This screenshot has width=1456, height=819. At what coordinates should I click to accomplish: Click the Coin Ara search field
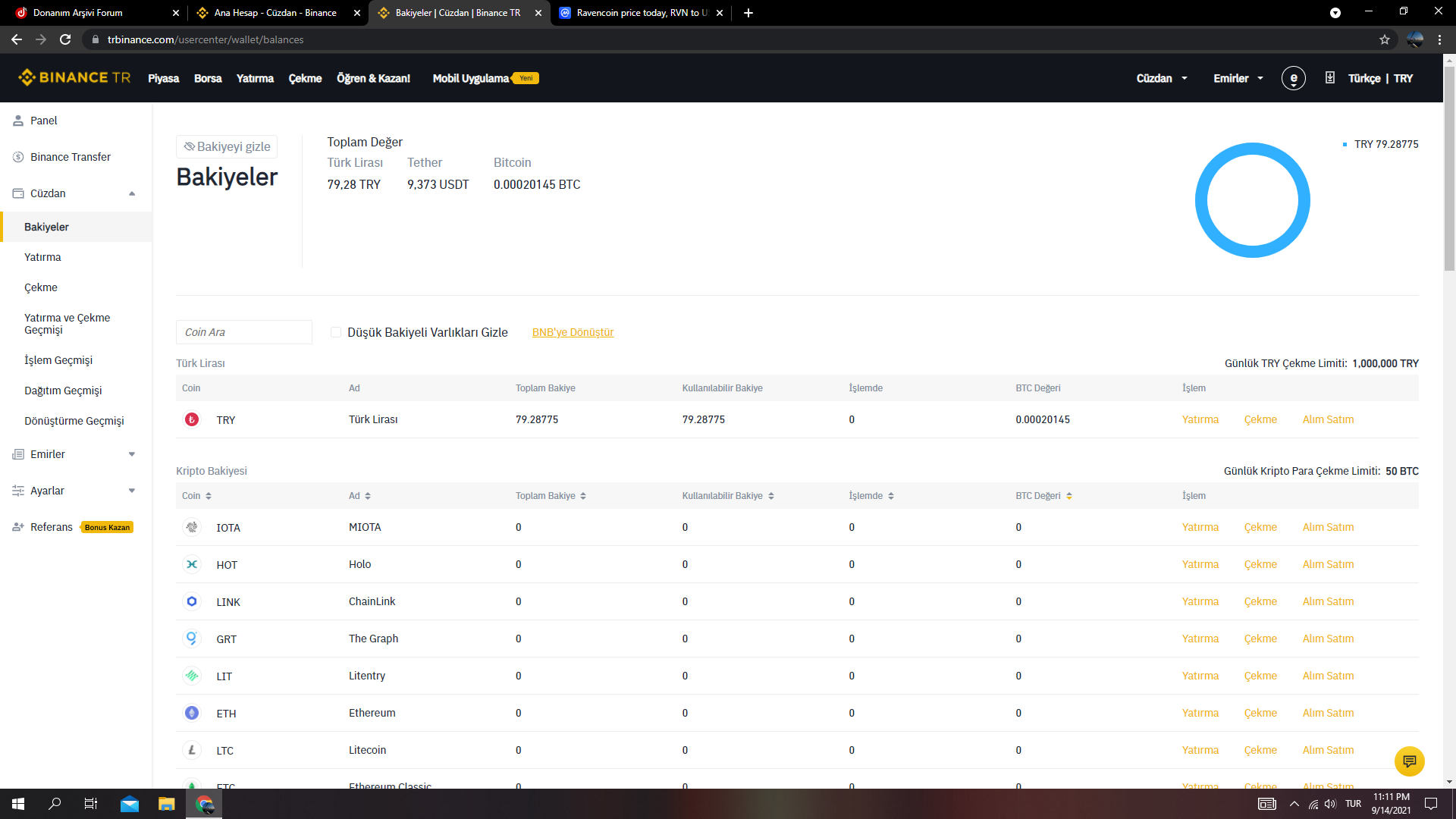(243, 332)
